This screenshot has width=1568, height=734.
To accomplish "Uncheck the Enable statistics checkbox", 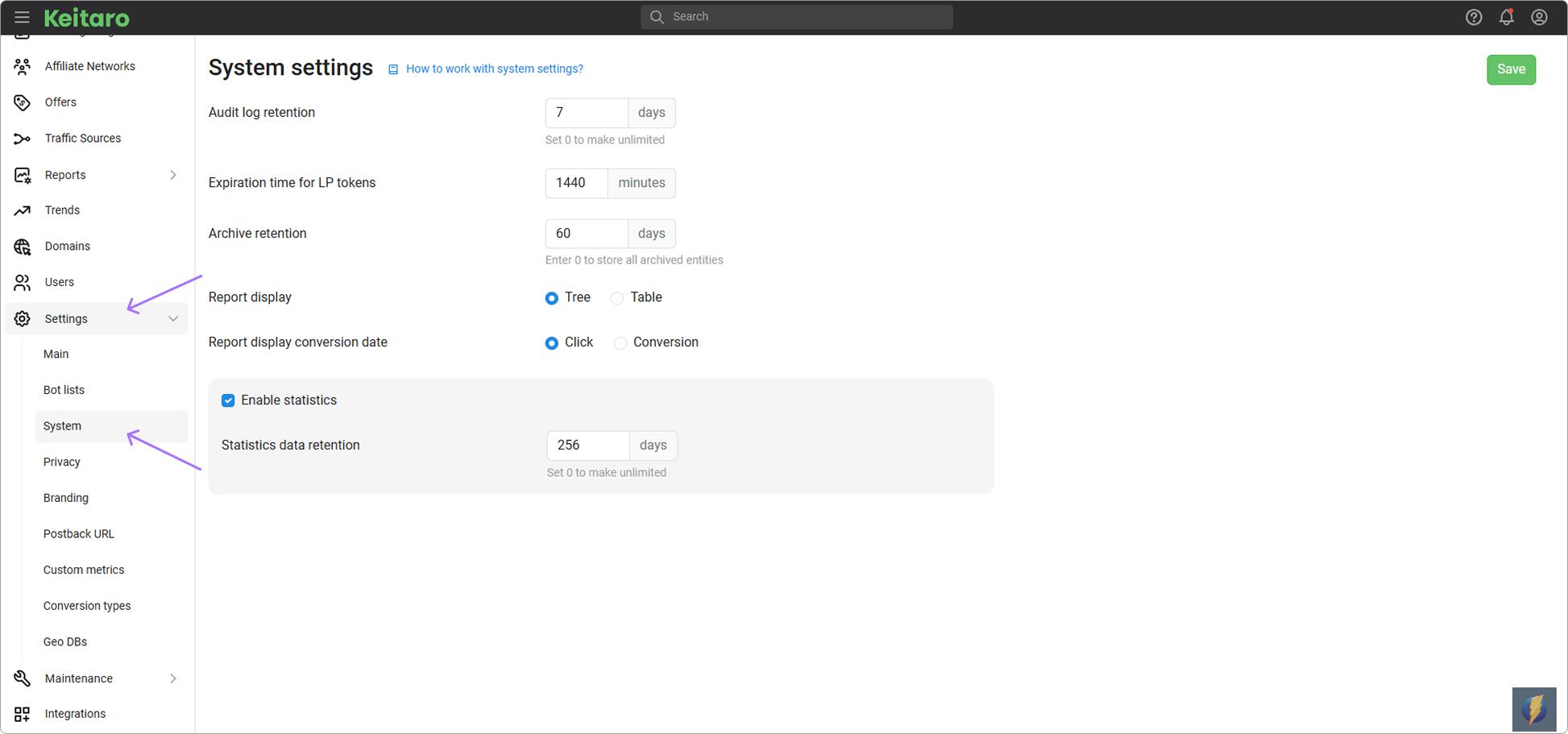I will (x=228, y=400).
